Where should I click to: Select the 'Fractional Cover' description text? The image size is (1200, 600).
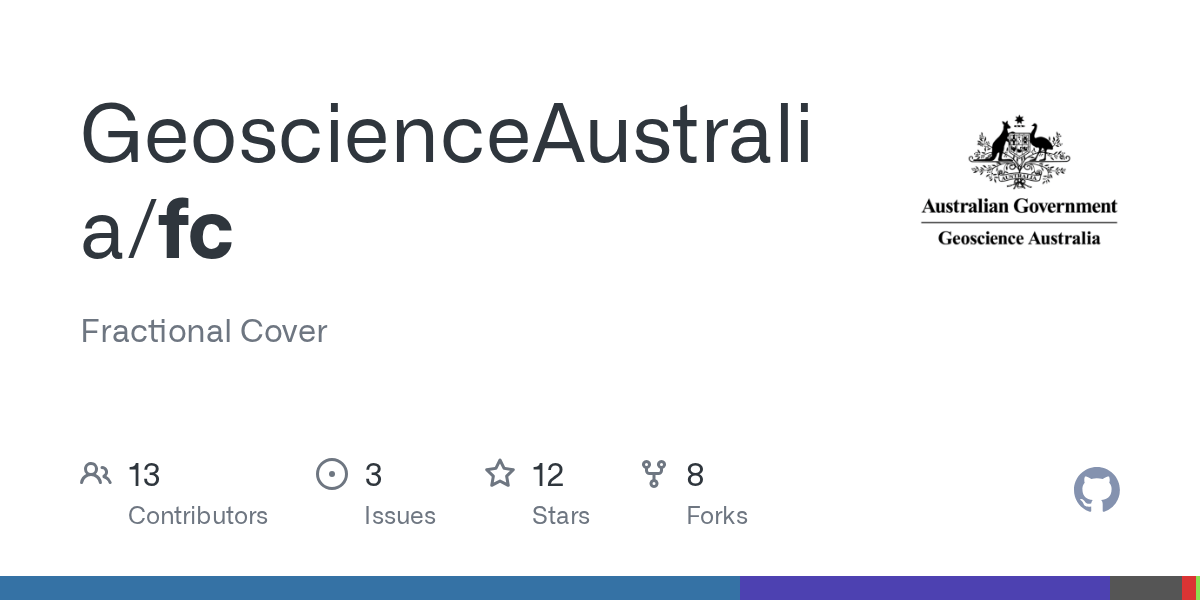(x=204, y=331)
